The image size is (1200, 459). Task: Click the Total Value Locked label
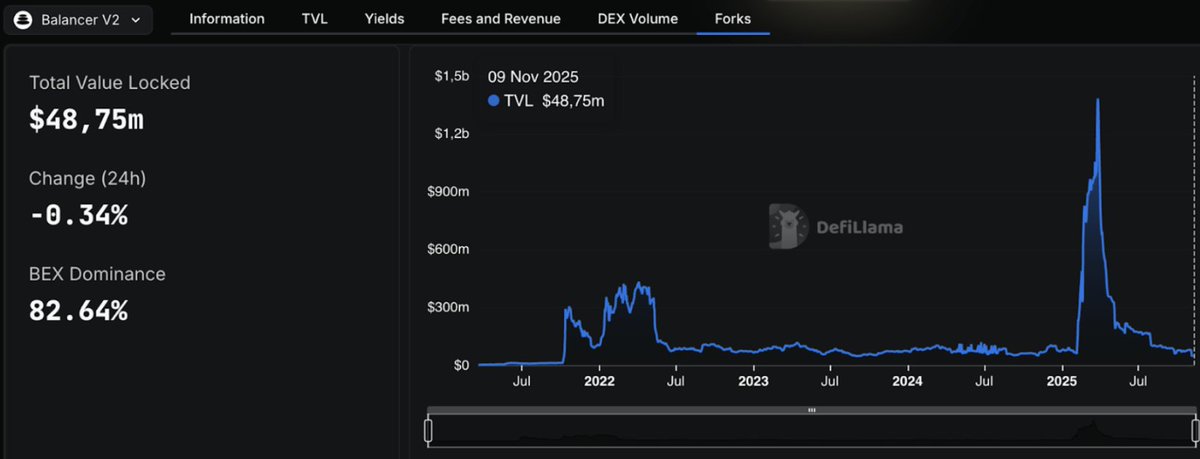tap(109, 83)
